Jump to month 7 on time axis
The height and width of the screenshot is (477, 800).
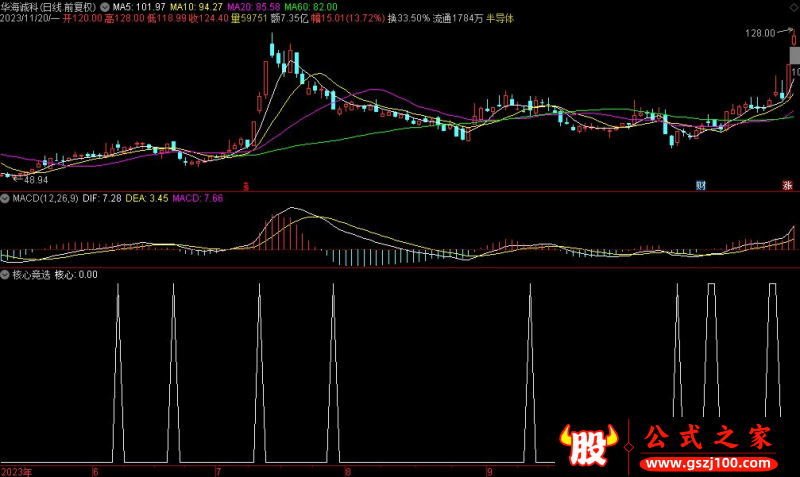(x=218, y=472)
